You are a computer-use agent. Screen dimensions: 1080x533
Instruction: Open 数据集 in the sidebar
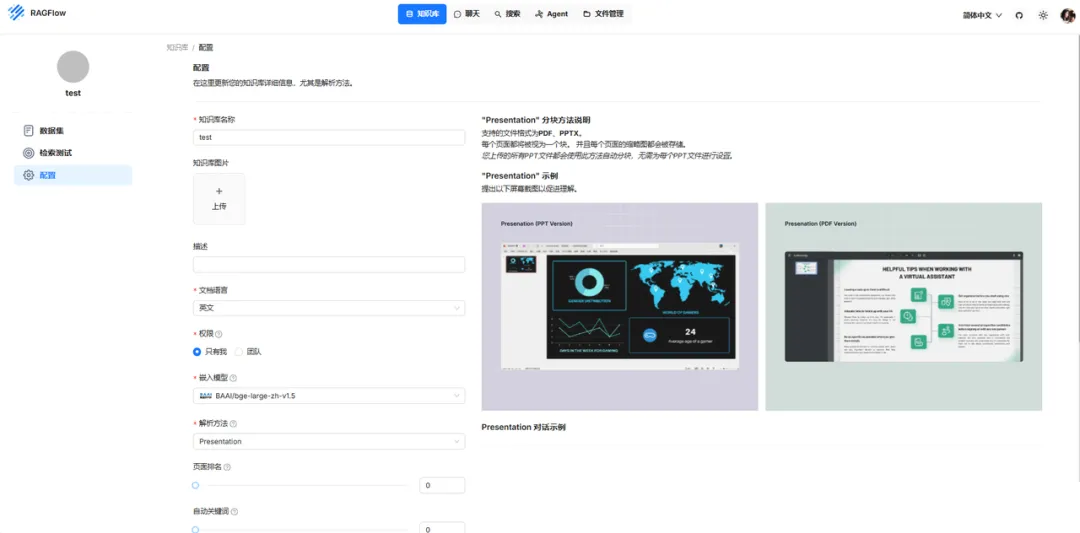pos(73,130)
